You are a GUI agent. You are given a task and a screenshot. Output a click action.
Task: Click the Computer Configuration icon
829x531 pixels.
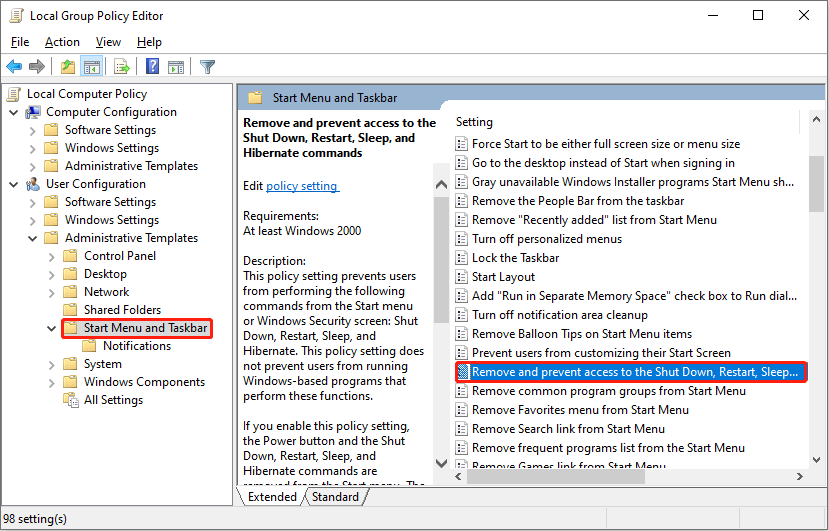33,112
